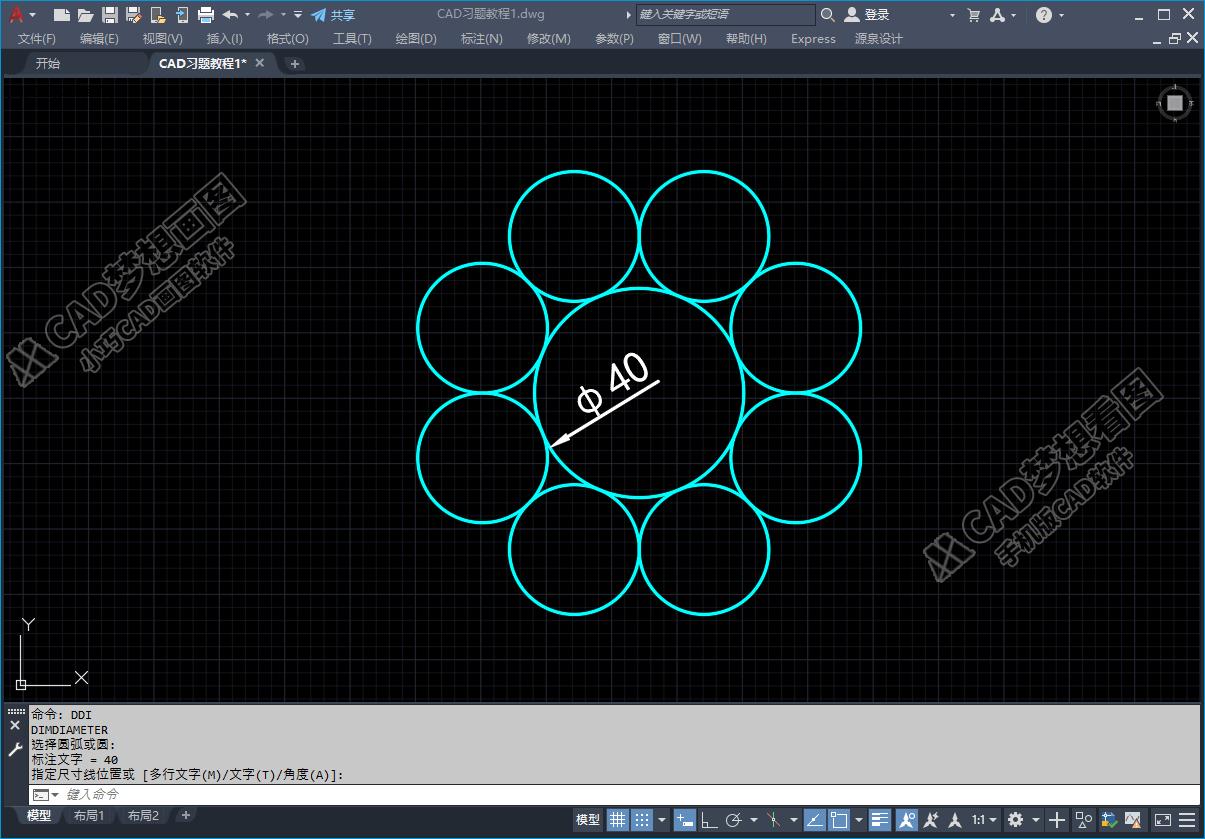Open the 工具(T) menu

[352, 39]
